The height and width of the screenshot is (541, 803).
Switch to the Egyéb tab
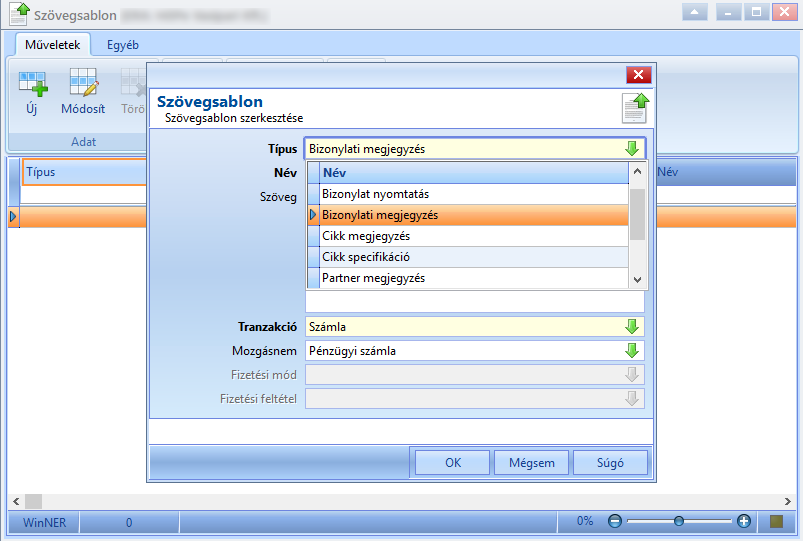click(123, 45)
